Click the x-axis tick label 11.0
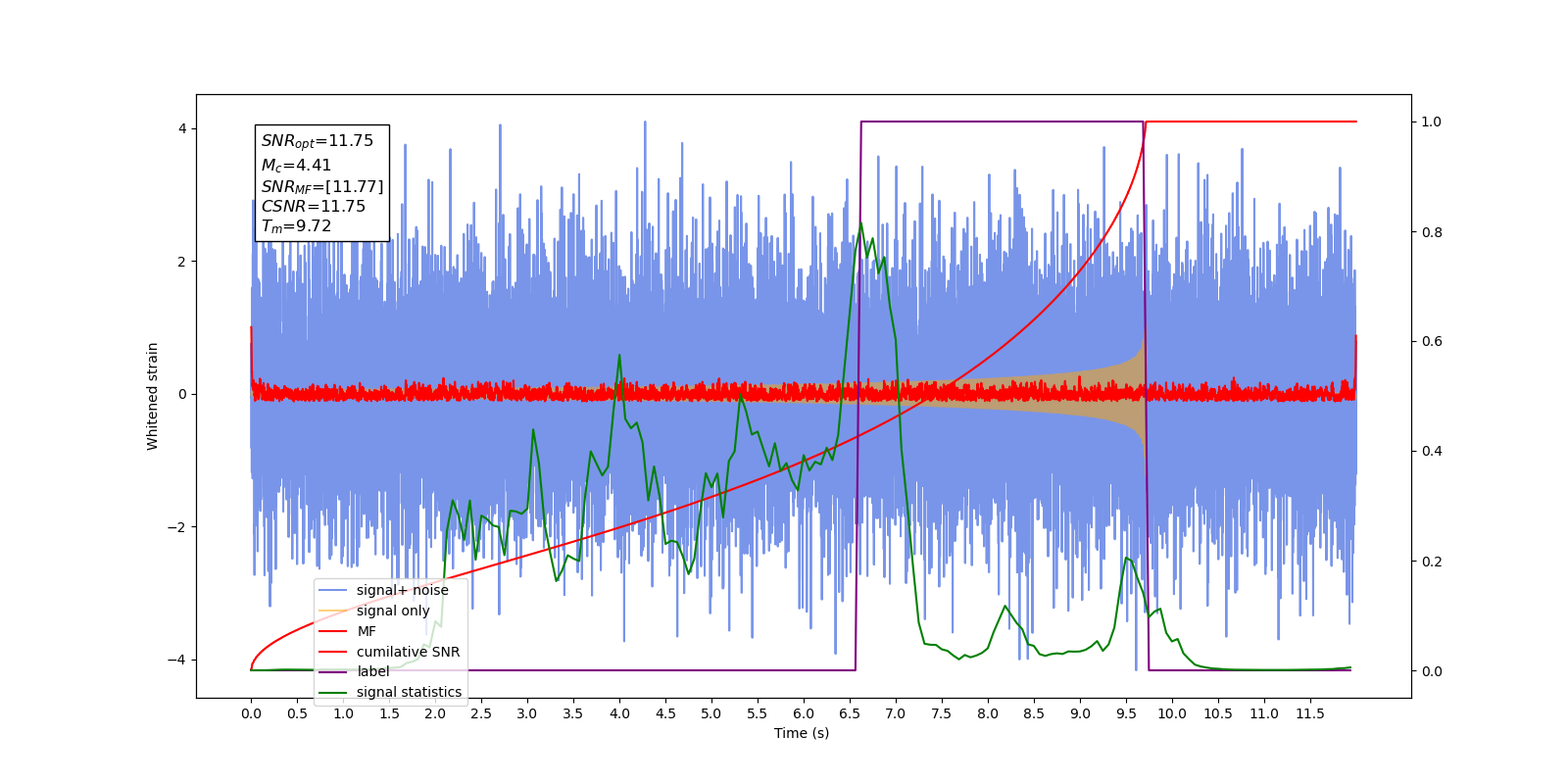 (x=1264, y=713)
